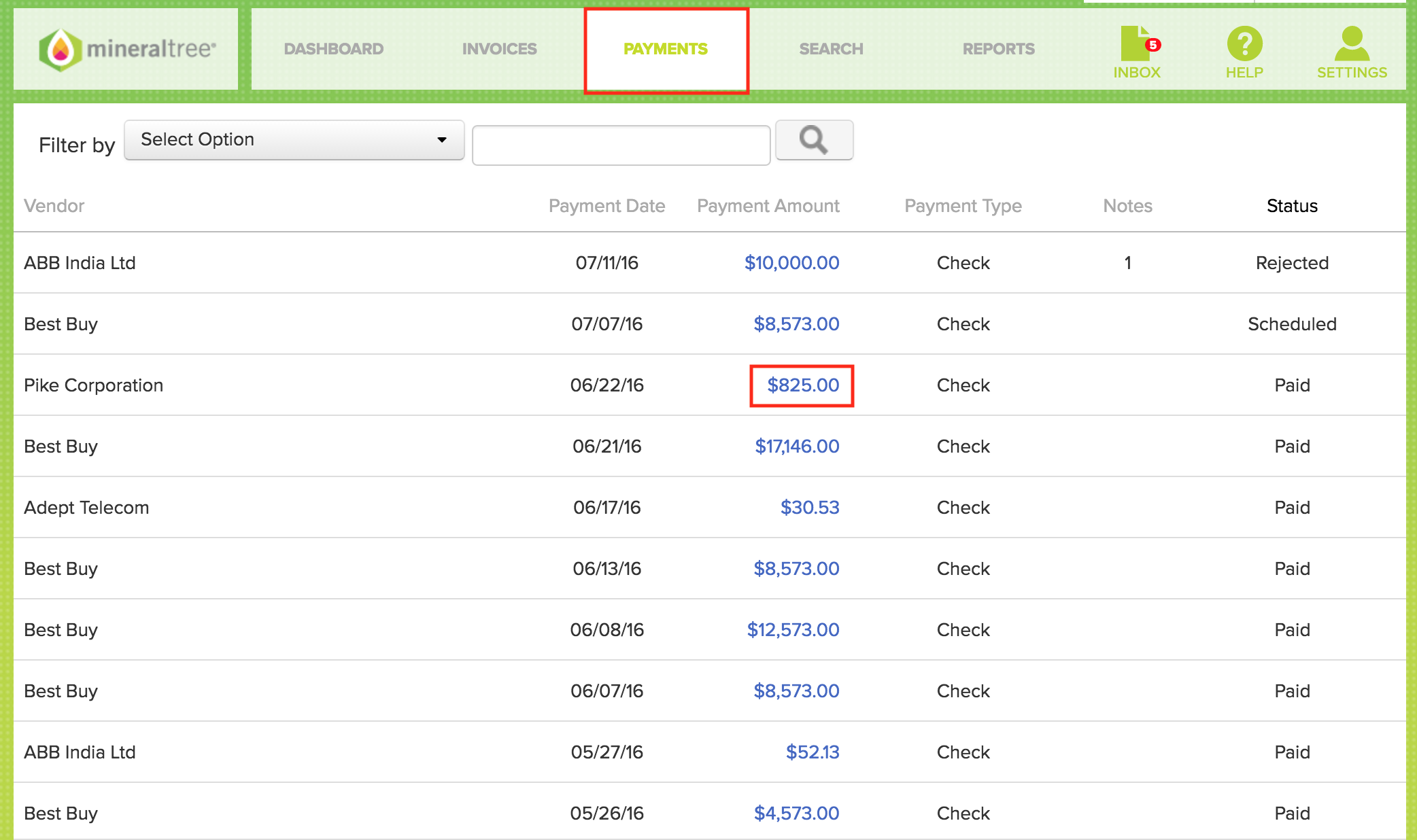Viewport: 1417px width, 840px height.
Task: Sort by the Payment Amount column header
Action: [x=768, y=206]
